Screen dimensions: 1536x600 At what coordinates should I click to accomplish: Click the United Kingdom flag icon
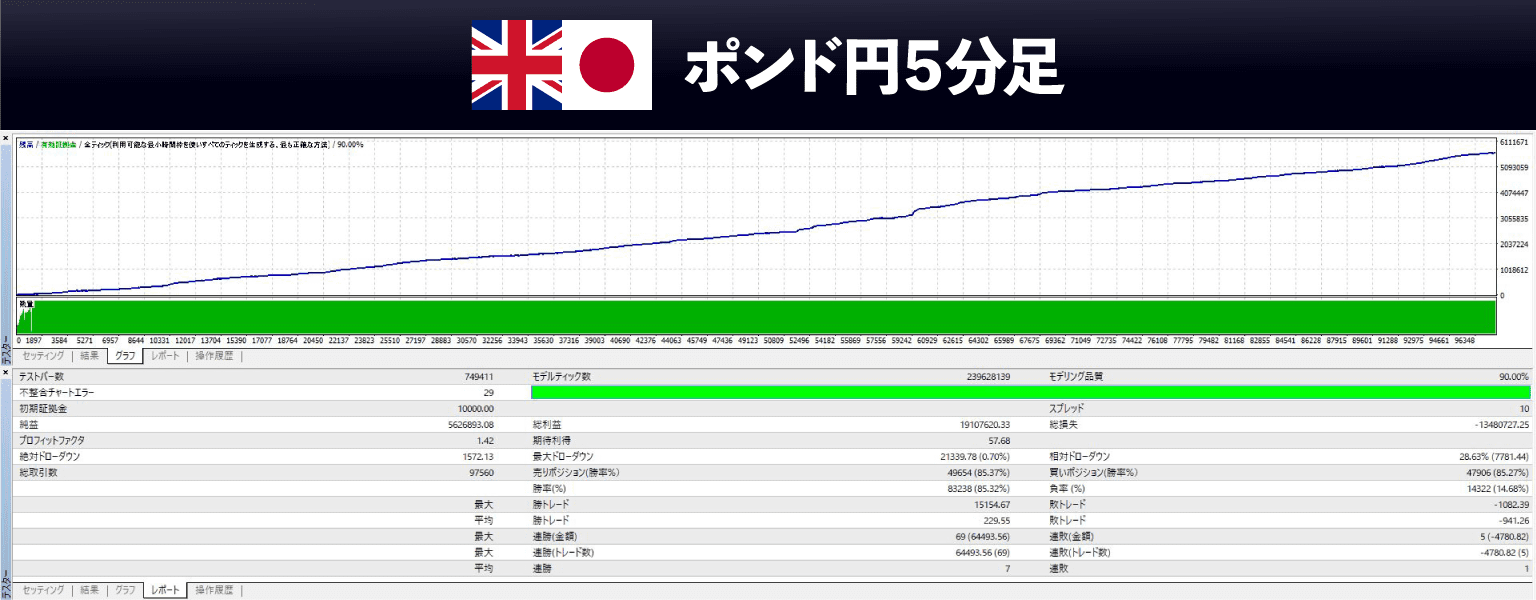(516, 64)
